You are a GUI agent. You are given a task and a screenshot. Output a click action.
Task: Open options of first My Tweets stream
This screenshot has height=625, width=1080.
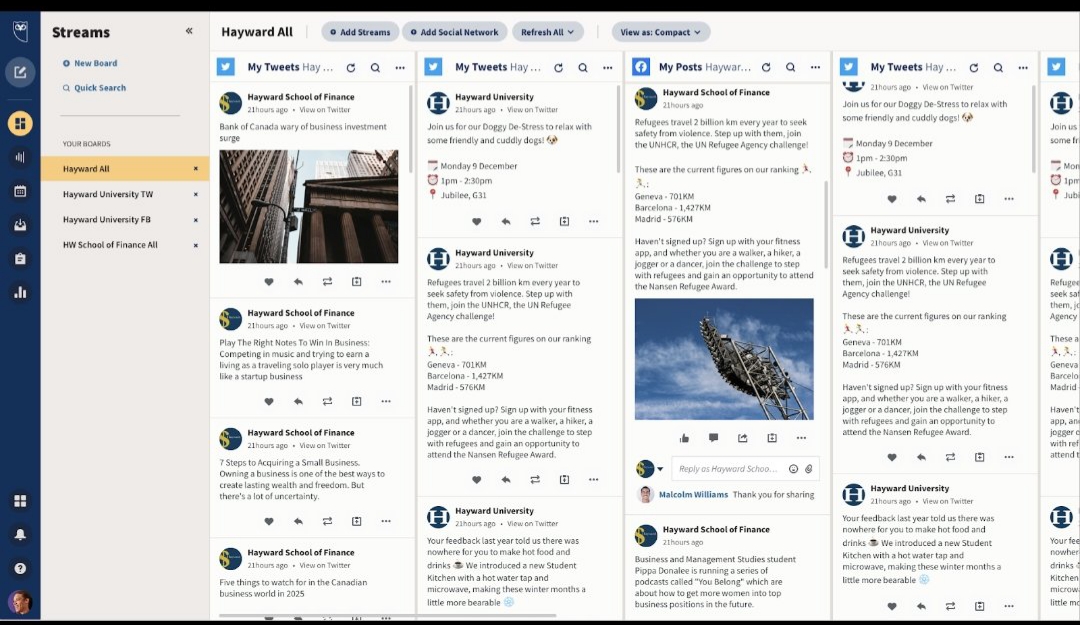400,68
